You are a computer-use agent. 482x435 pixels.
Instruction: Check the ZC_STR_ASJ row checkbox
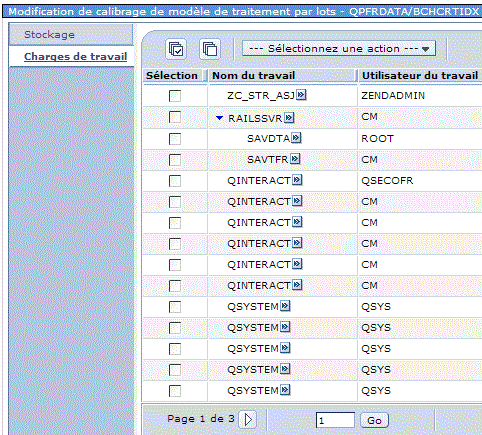click(175, 96)
